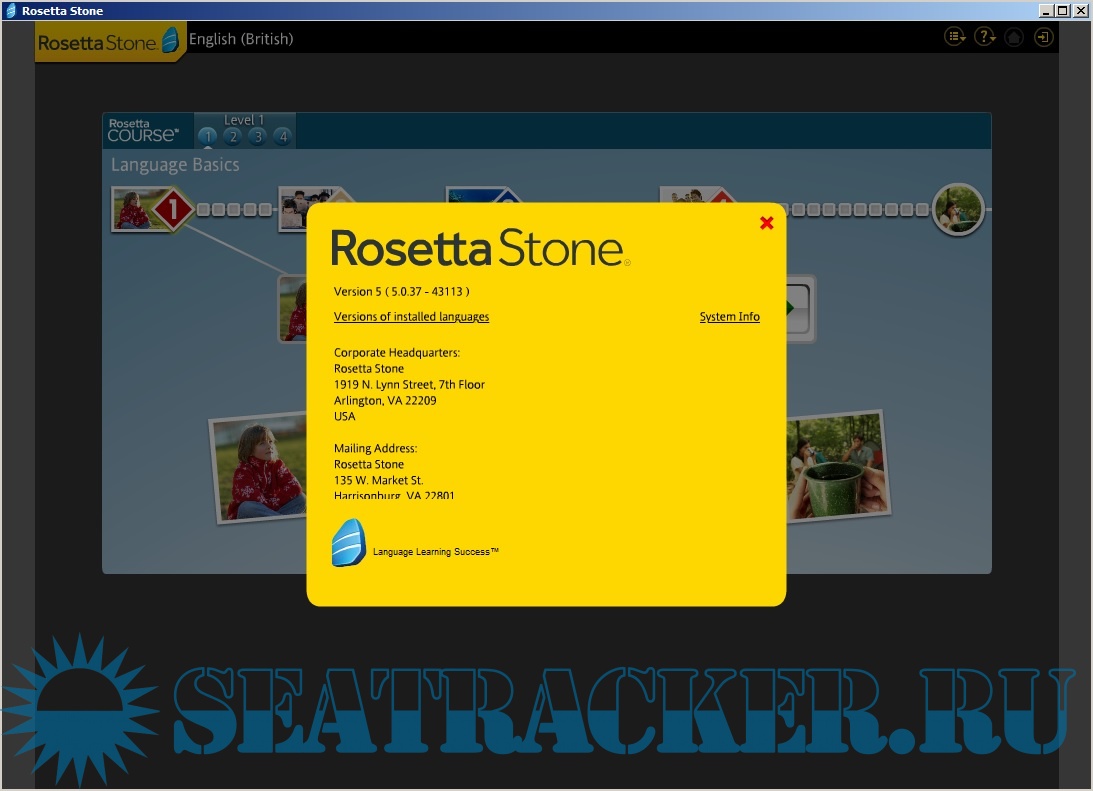Click the Home icon in top bar

click(1014, 37)
